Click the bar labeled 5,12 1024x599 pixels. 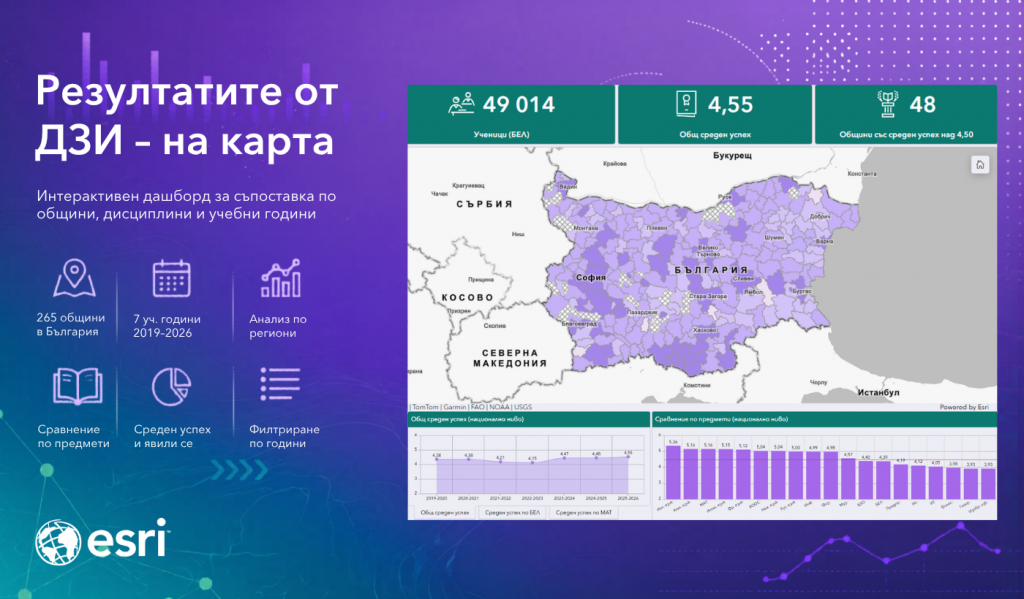tap(743, 474)
